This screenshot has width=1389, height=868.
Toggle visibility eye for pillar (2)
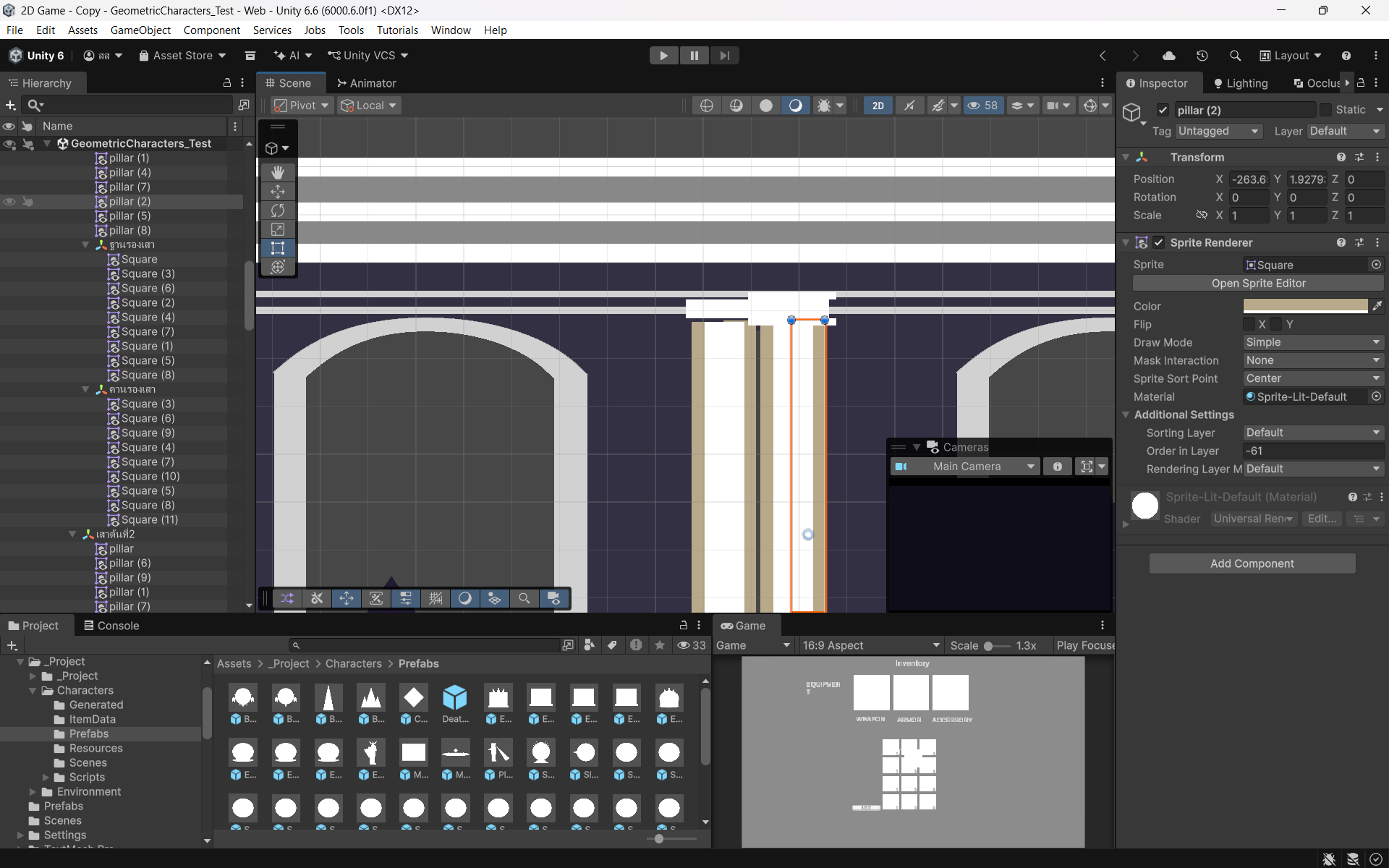click(x=9, y=201)
